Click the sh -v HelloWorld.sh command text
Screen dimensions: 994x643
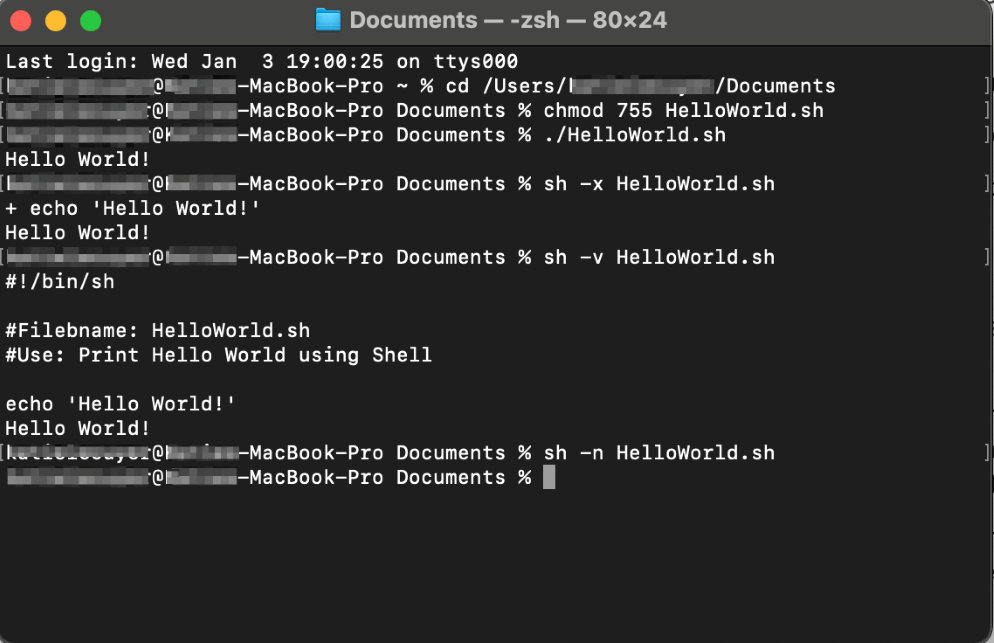(x=658, y=256)
